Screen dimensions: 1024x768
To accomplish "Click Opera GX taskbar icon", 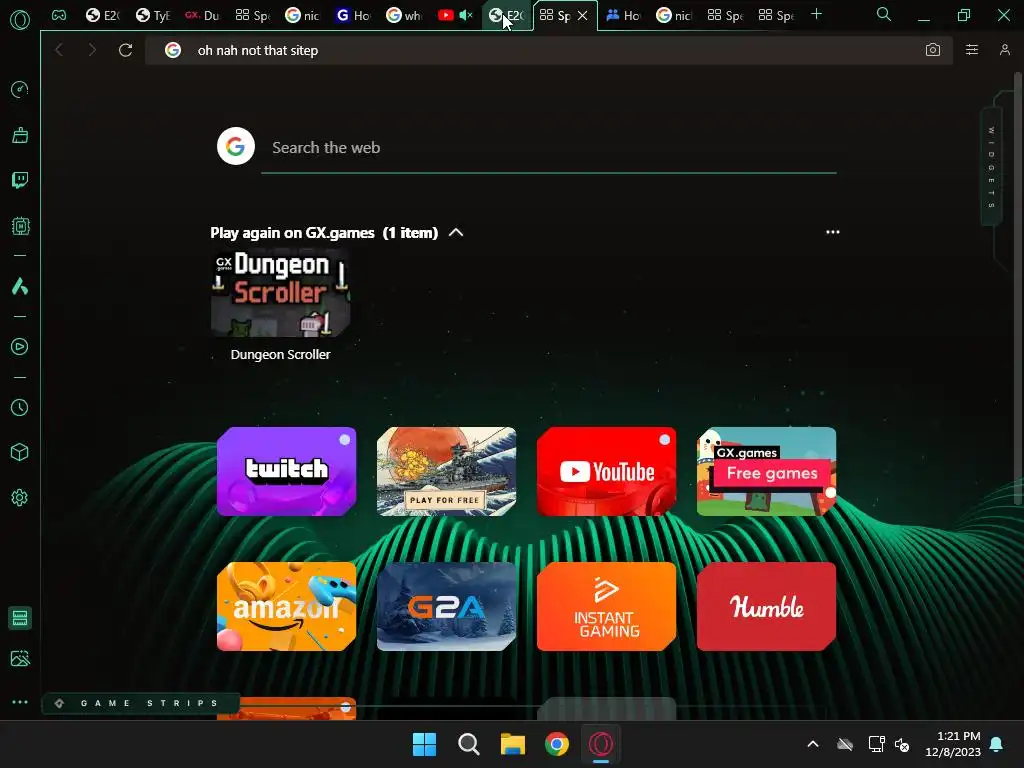I will (601, 744).
